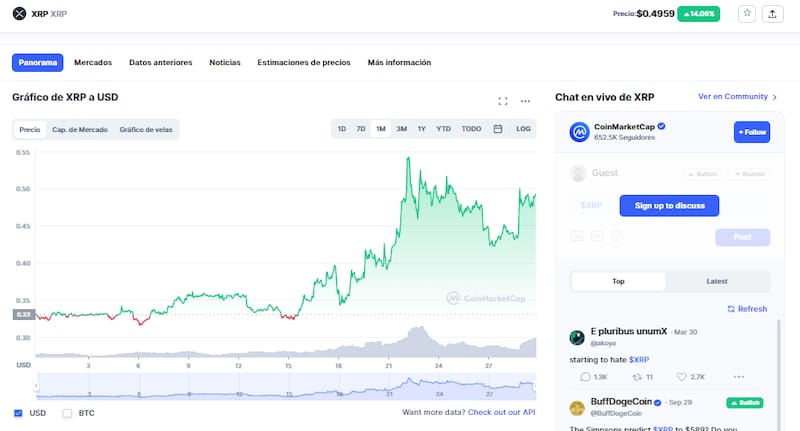Open the Check out our API link
The width and height of the screenshot is (800, 431).
(x=502, y=412)
